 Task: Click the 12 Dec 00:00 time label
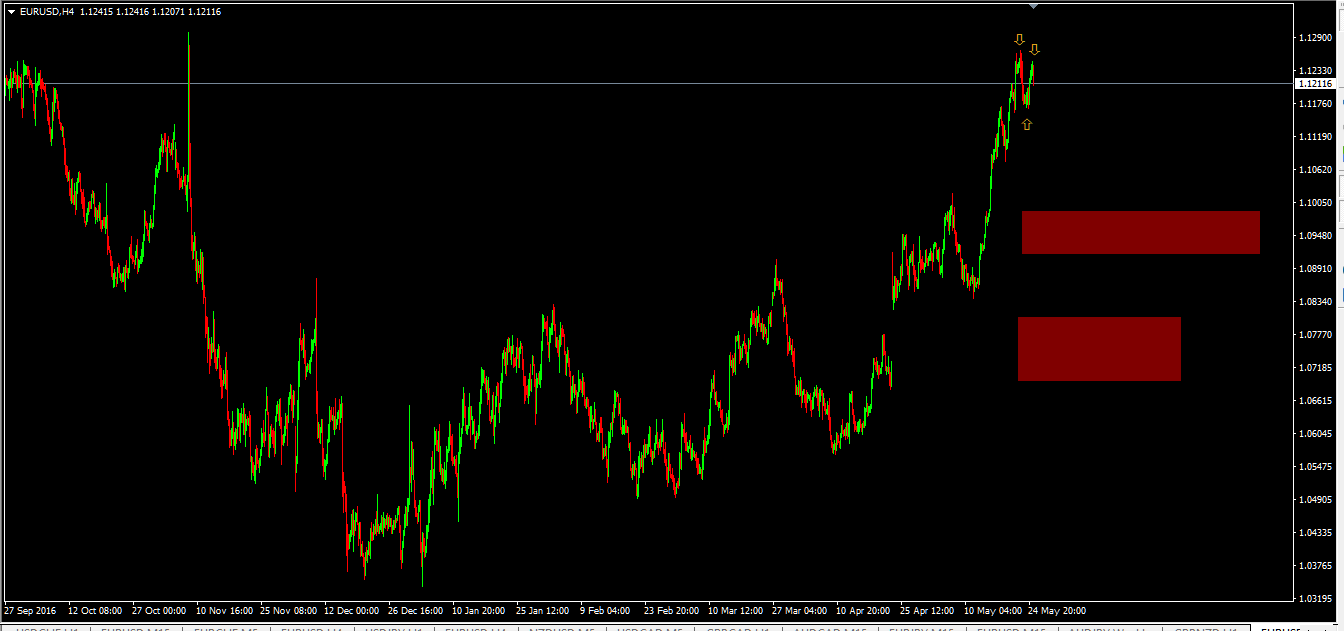point(352,610)
